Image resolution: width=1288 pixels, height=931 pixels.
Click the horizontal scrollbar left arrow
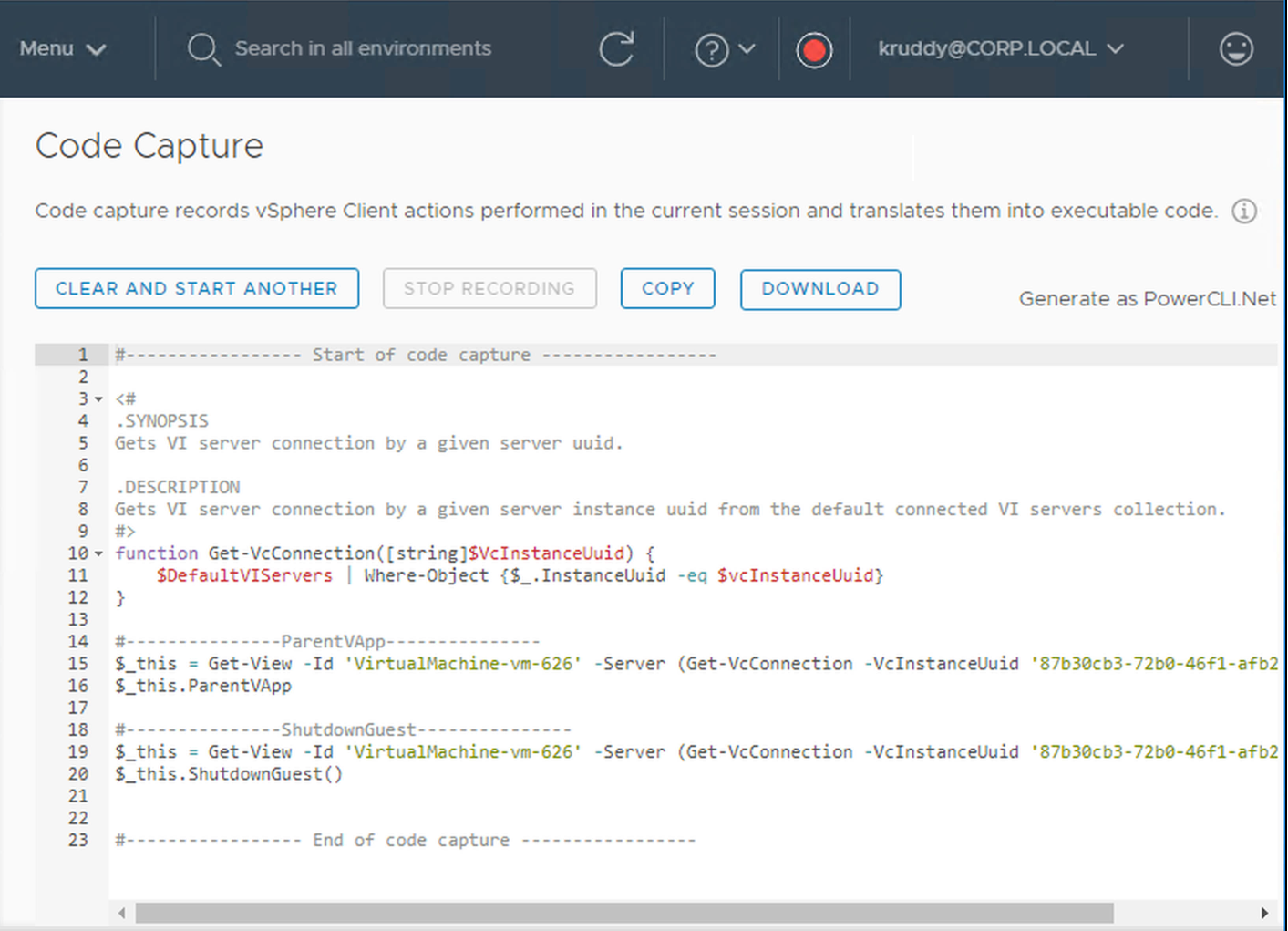pyautogui.click(x=122, y=913)
